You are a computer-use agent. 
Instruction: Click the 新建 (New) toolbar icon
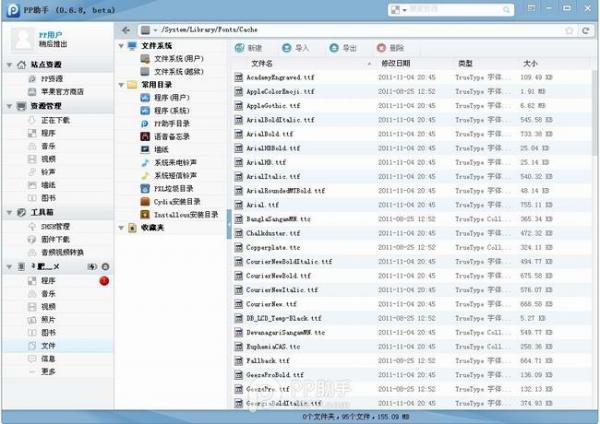point(239,47)
